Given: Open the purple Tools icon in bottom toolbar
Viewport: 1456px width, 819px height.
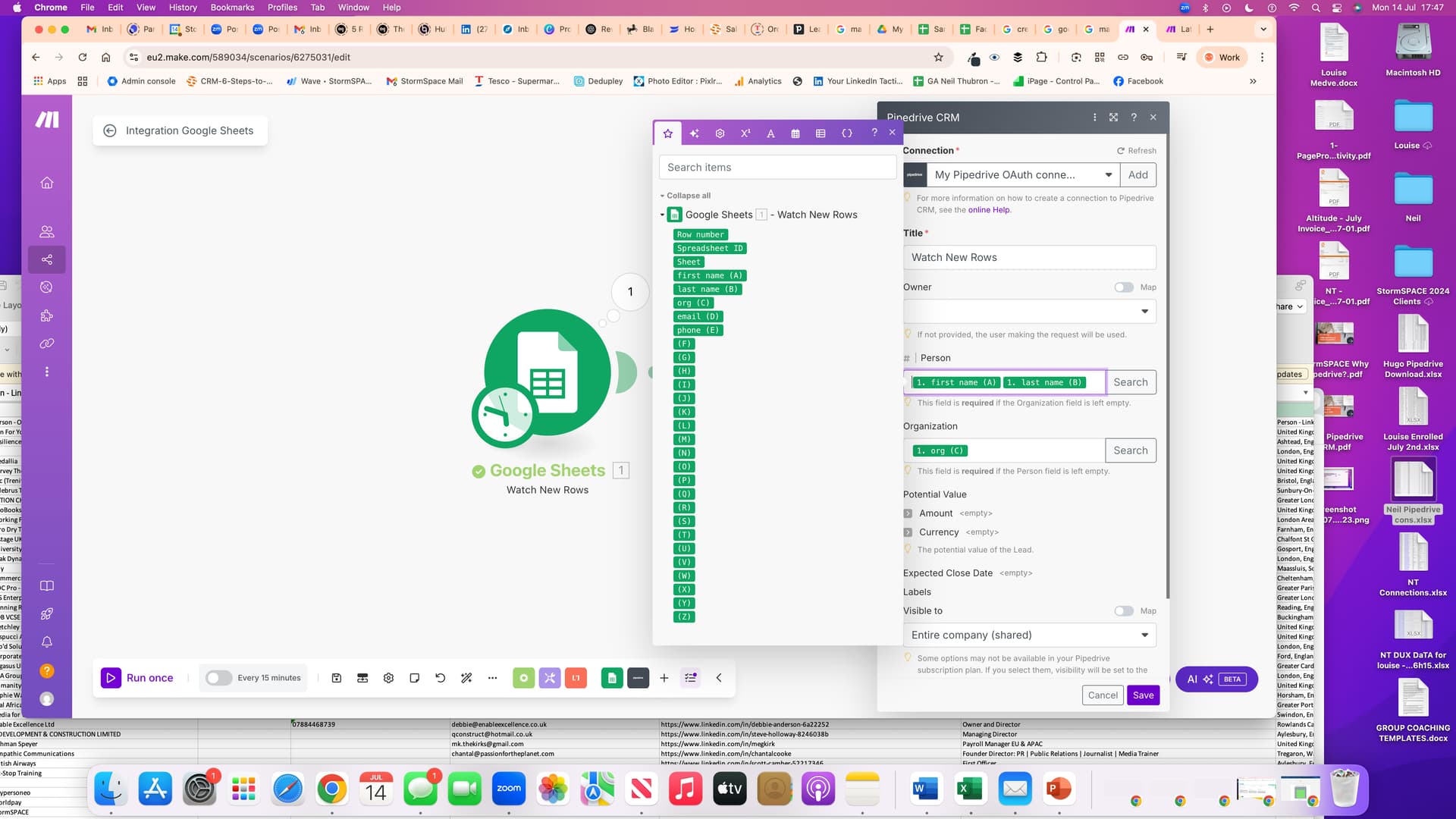Looking at the screenshot, I should click(550, 678).
